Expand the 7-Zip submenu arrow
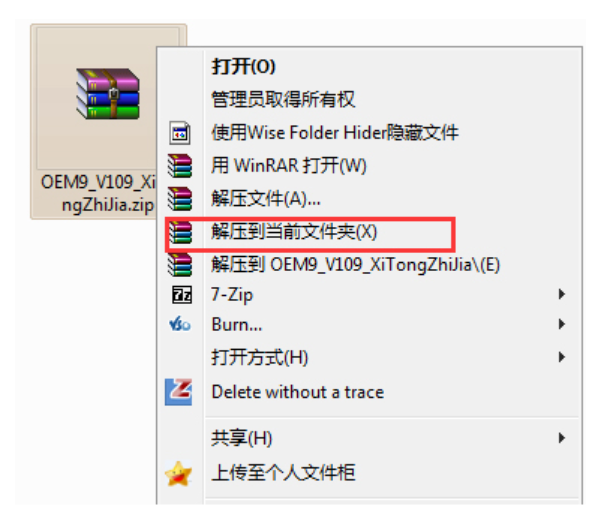Image resolution: width=613 pixels, height=523 pixels. [562, 294]
